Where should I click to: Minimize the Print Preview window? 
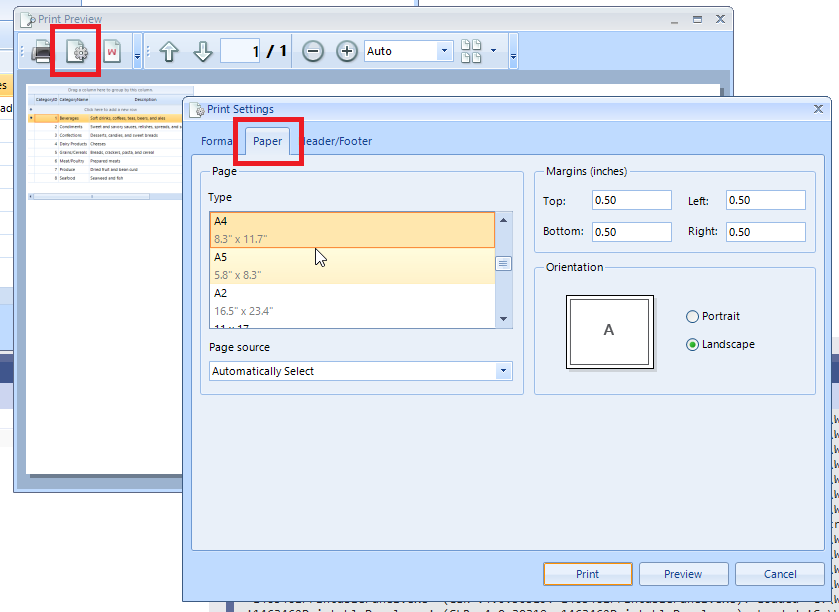(674, 20)
